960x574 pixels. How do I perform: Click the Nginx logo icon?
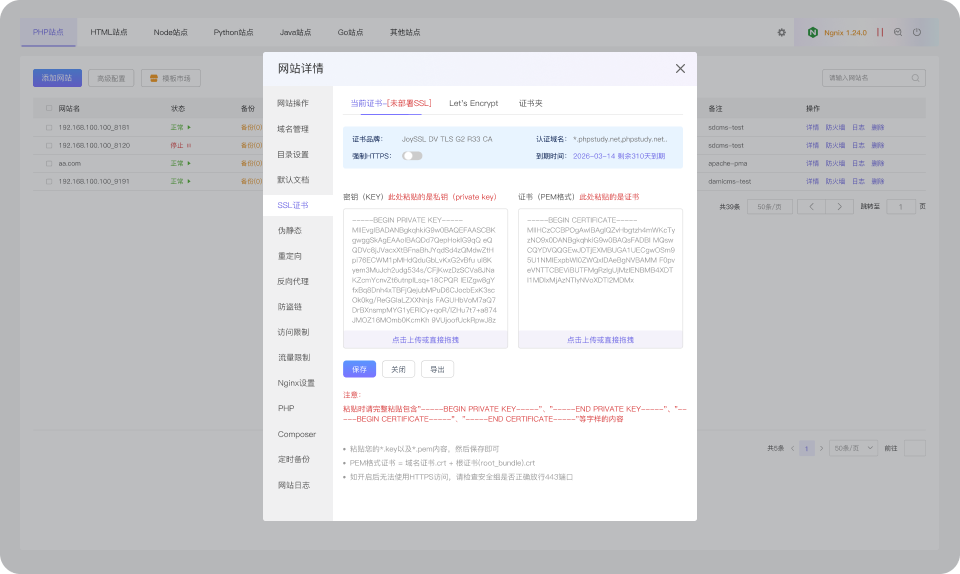tap(812, 32)
